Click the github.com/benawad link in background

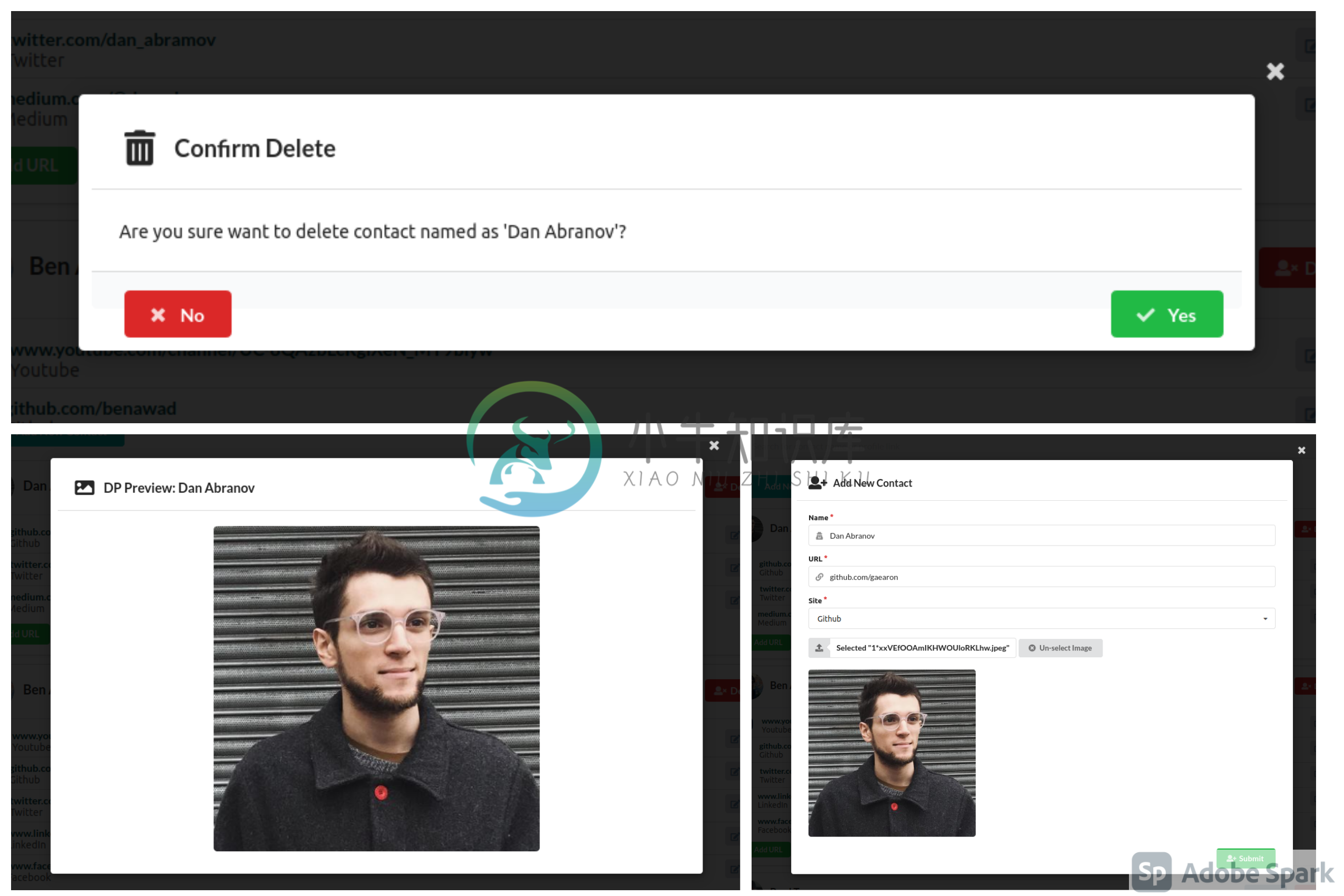[94, 408]
